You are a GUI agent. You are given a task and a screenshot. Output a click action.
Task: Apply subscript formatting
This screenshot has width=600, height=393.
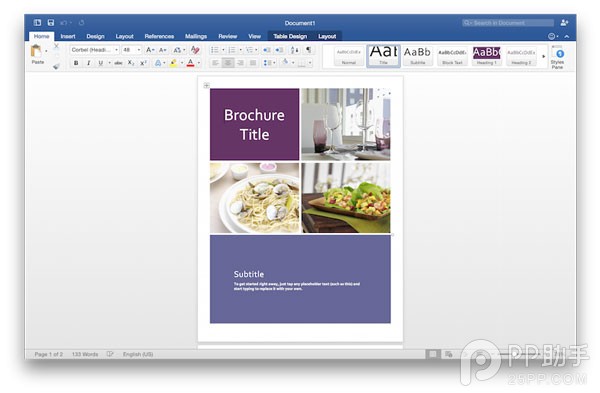pyautogui.click(x=131, y=63)
